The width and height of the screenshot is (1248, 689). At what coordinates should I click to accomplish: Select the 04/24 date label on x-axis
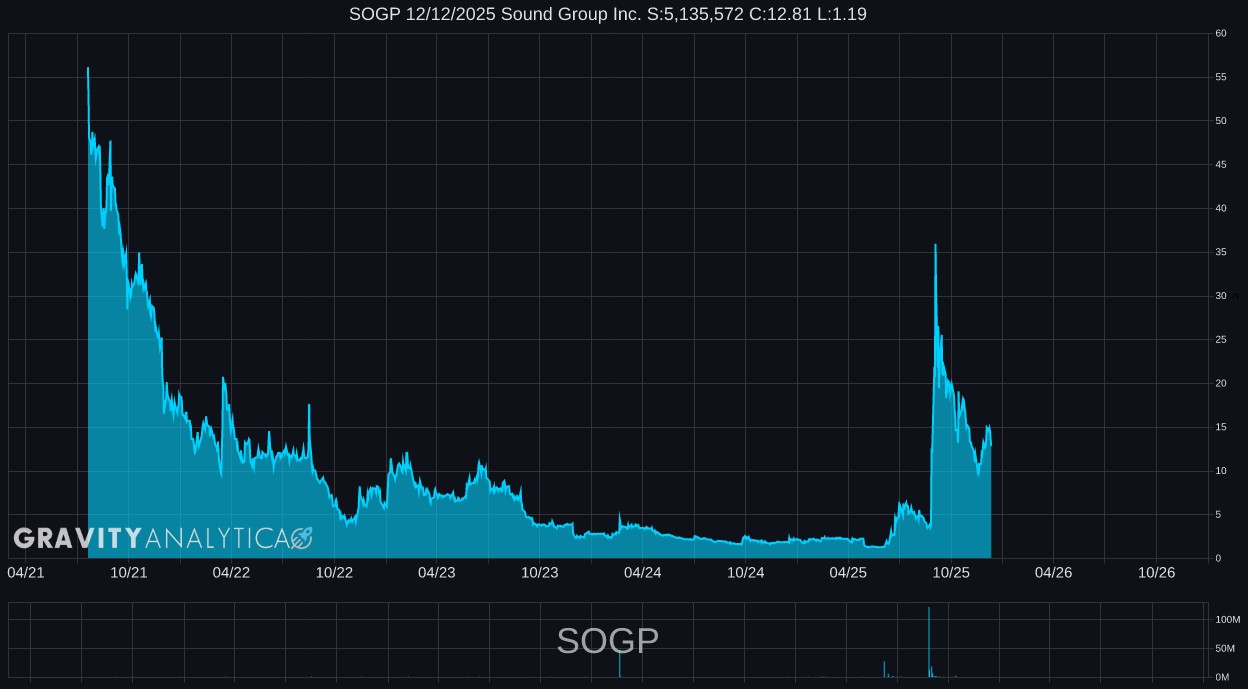pos(642,573)
